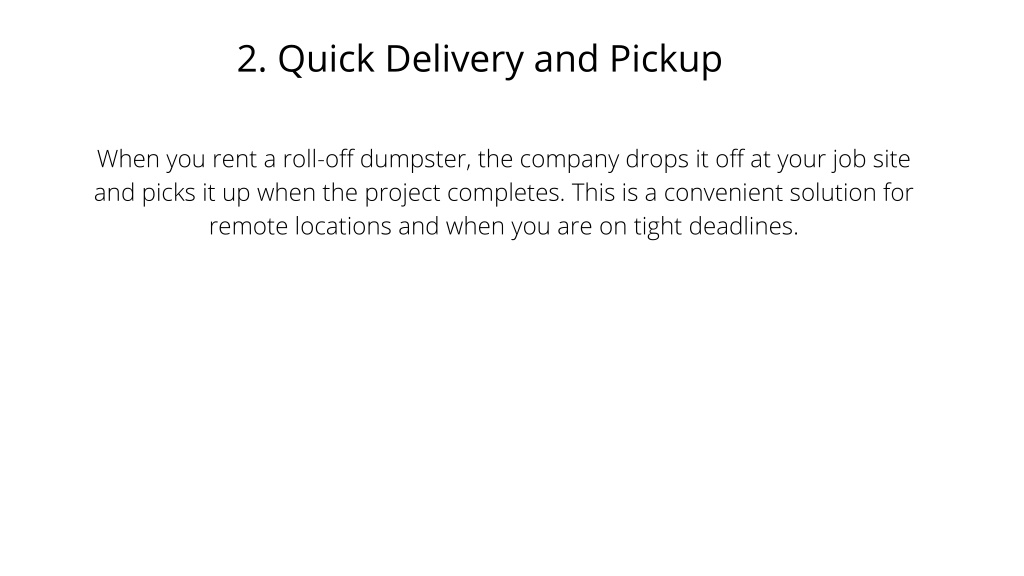Screen dimensions: 1024x576
Task: Click the phrase "roll-off" in the paragraph
Action: coord(318,159)
